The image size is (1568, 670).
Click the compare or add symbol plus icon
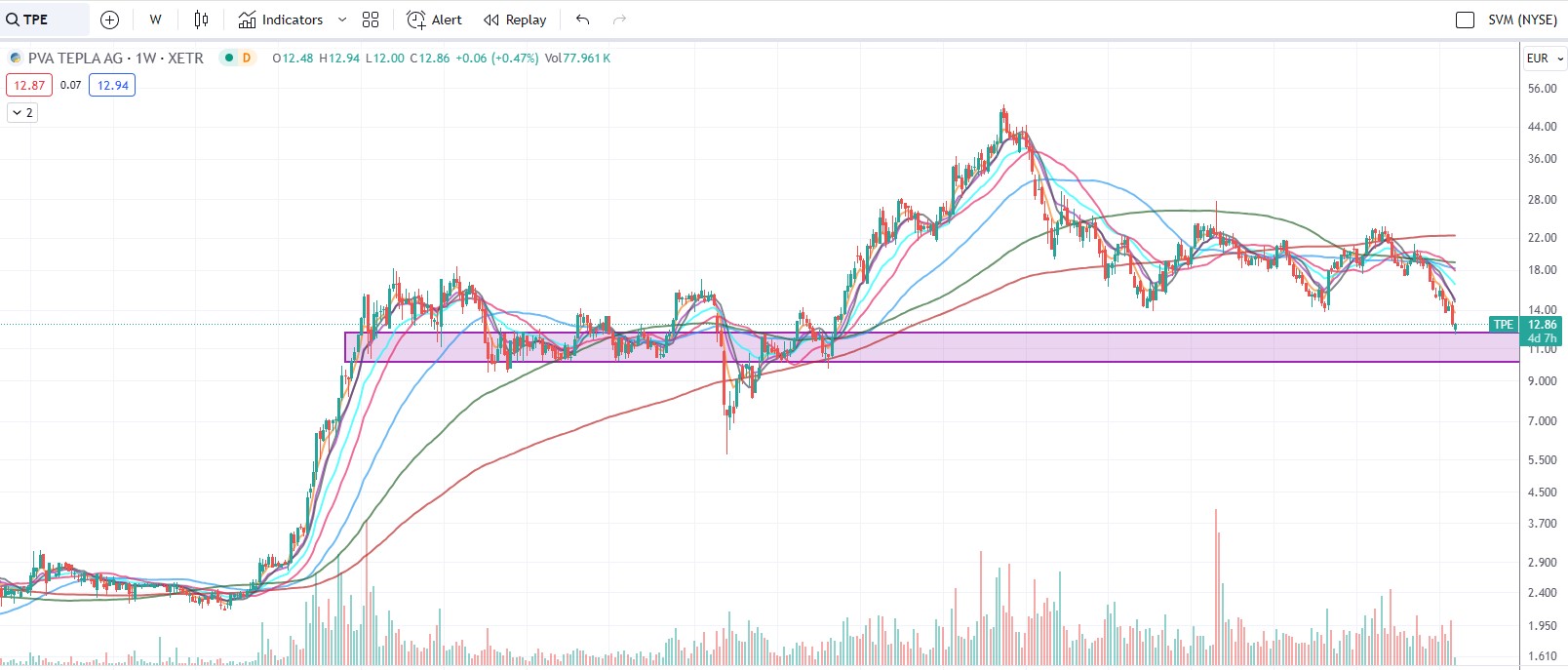tap(110, 20)
